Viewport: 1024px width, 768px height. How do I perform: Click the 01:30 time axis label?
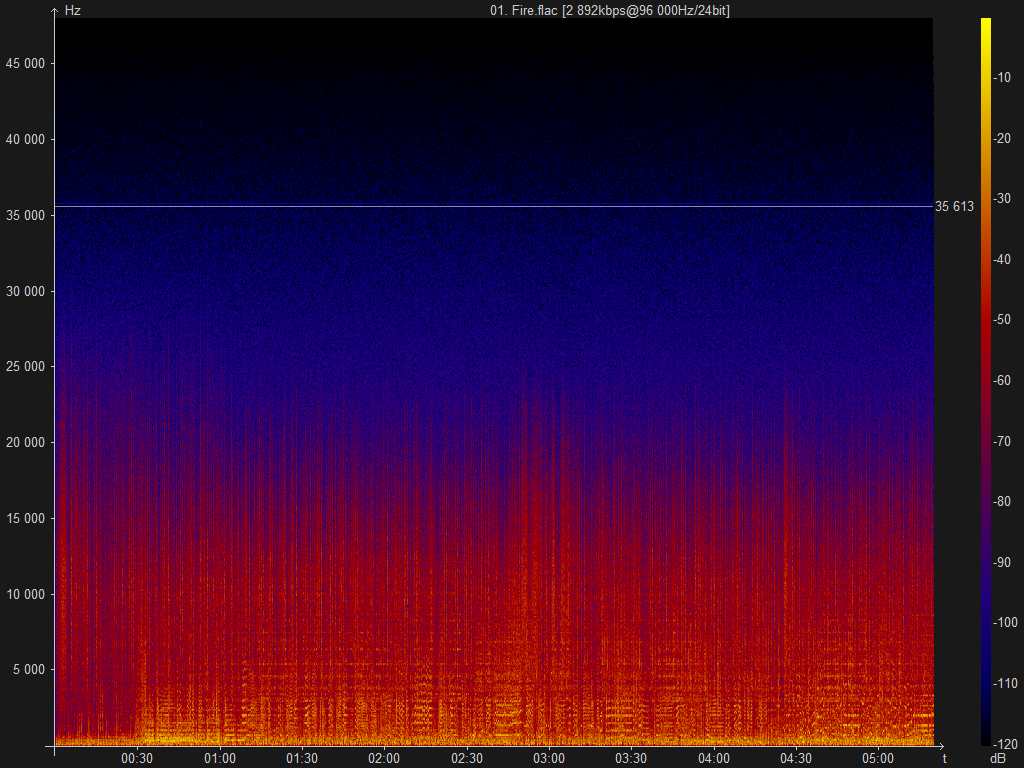pos(302,758)
